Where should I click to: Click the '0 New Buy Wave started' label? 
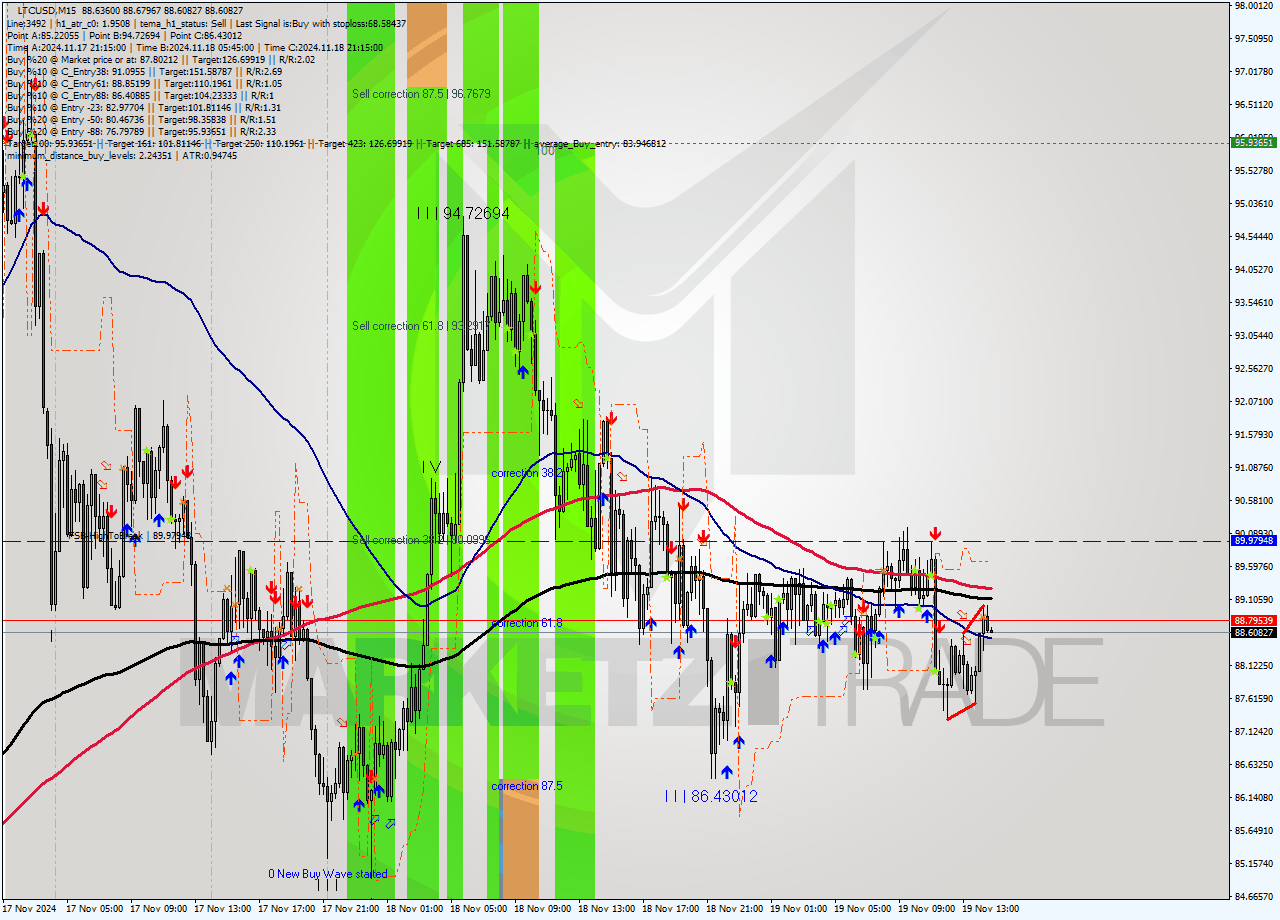coord(327,873)
